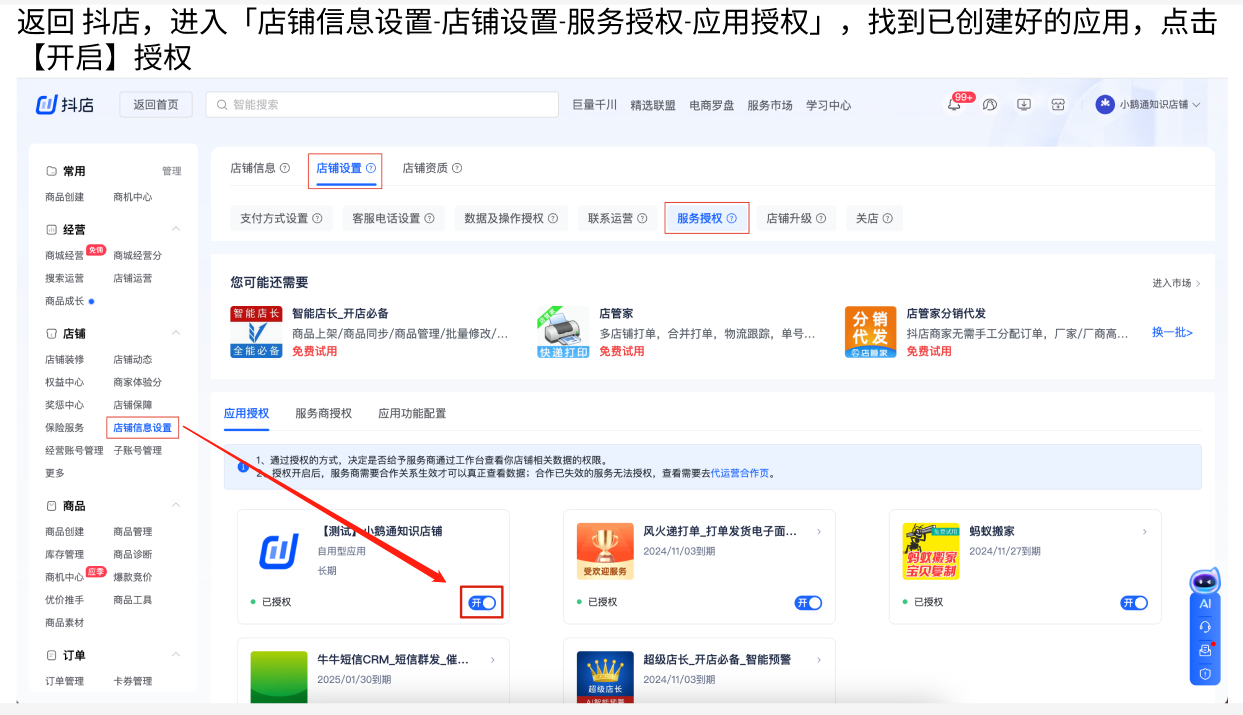Toggle authorization switch for 风火递 app
The image size is (1243, 715).
tap(808, 602)
